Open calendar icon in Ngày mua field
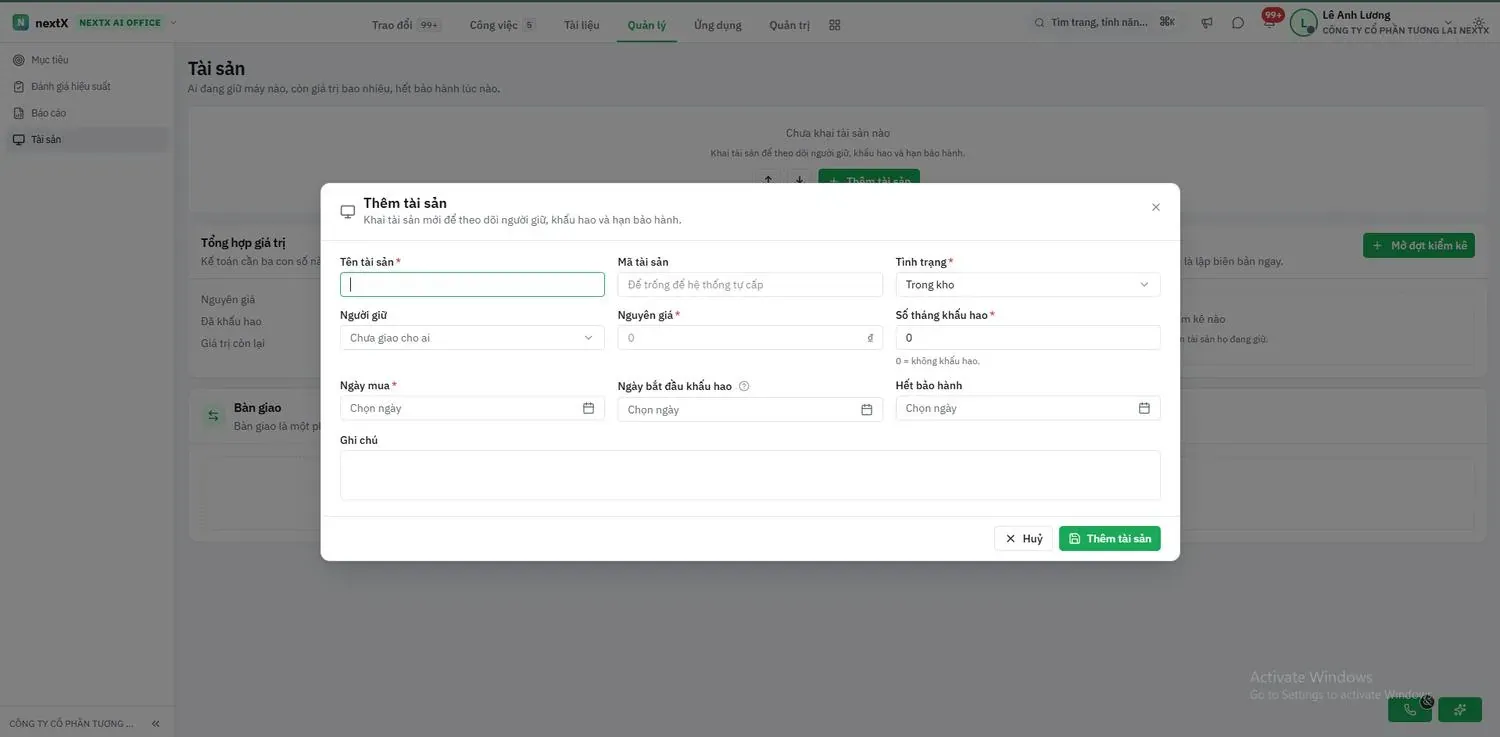The height and width of the screenshot is (737, 1500). (x=588, y=408)
